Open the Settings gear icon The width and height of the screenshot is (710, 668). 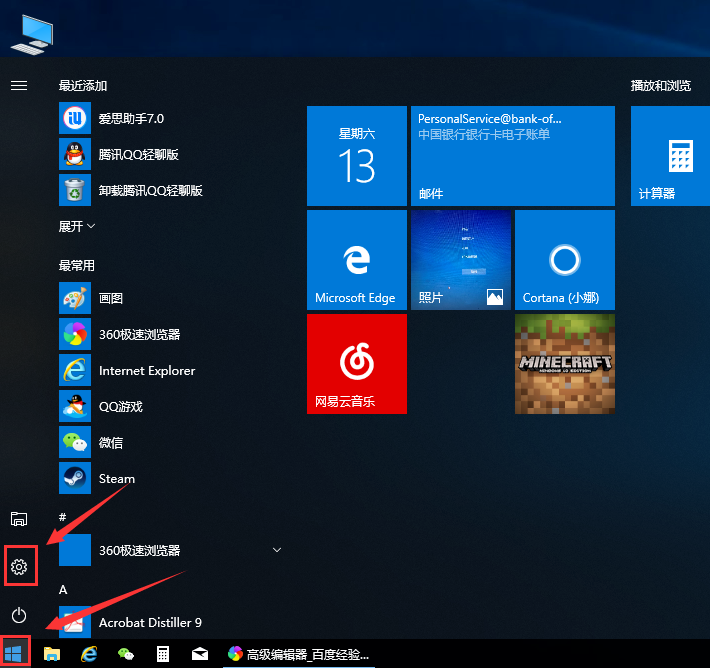tap(19, 567)
